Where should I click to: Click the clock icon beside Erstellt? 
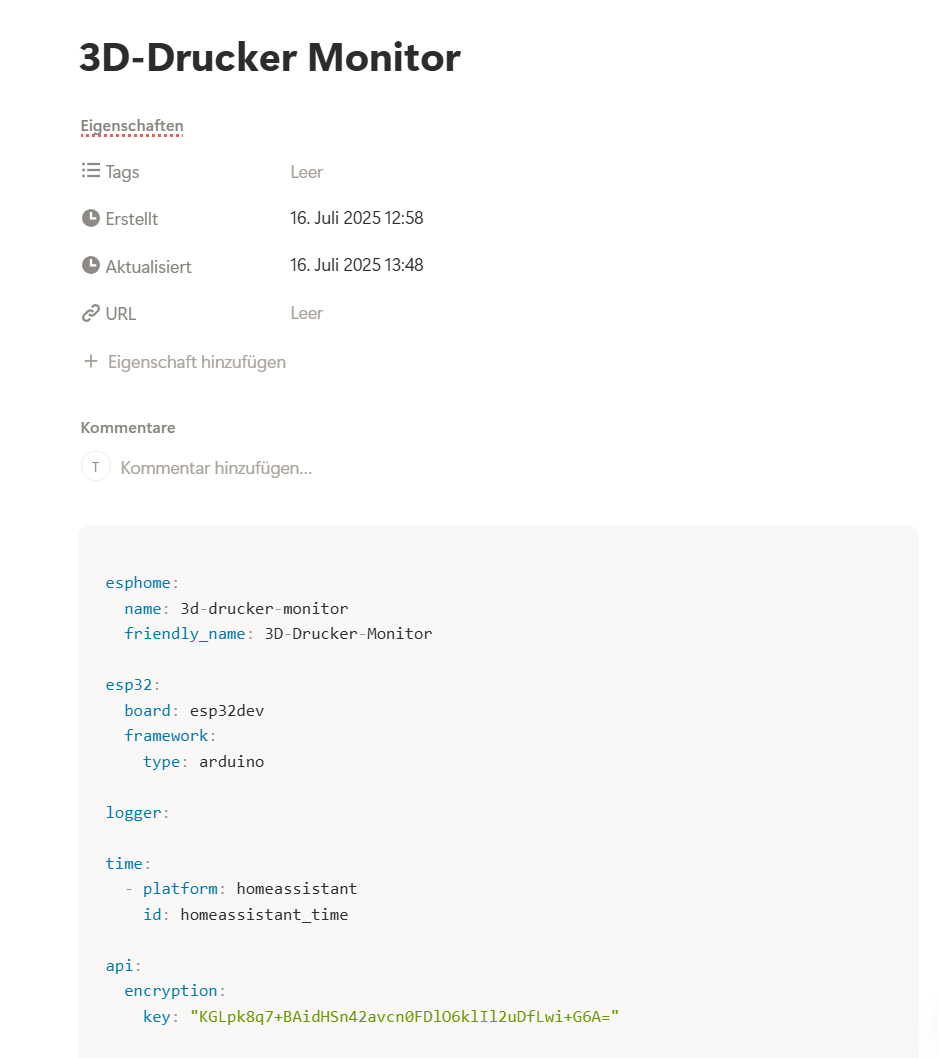(x=91, y=218)
